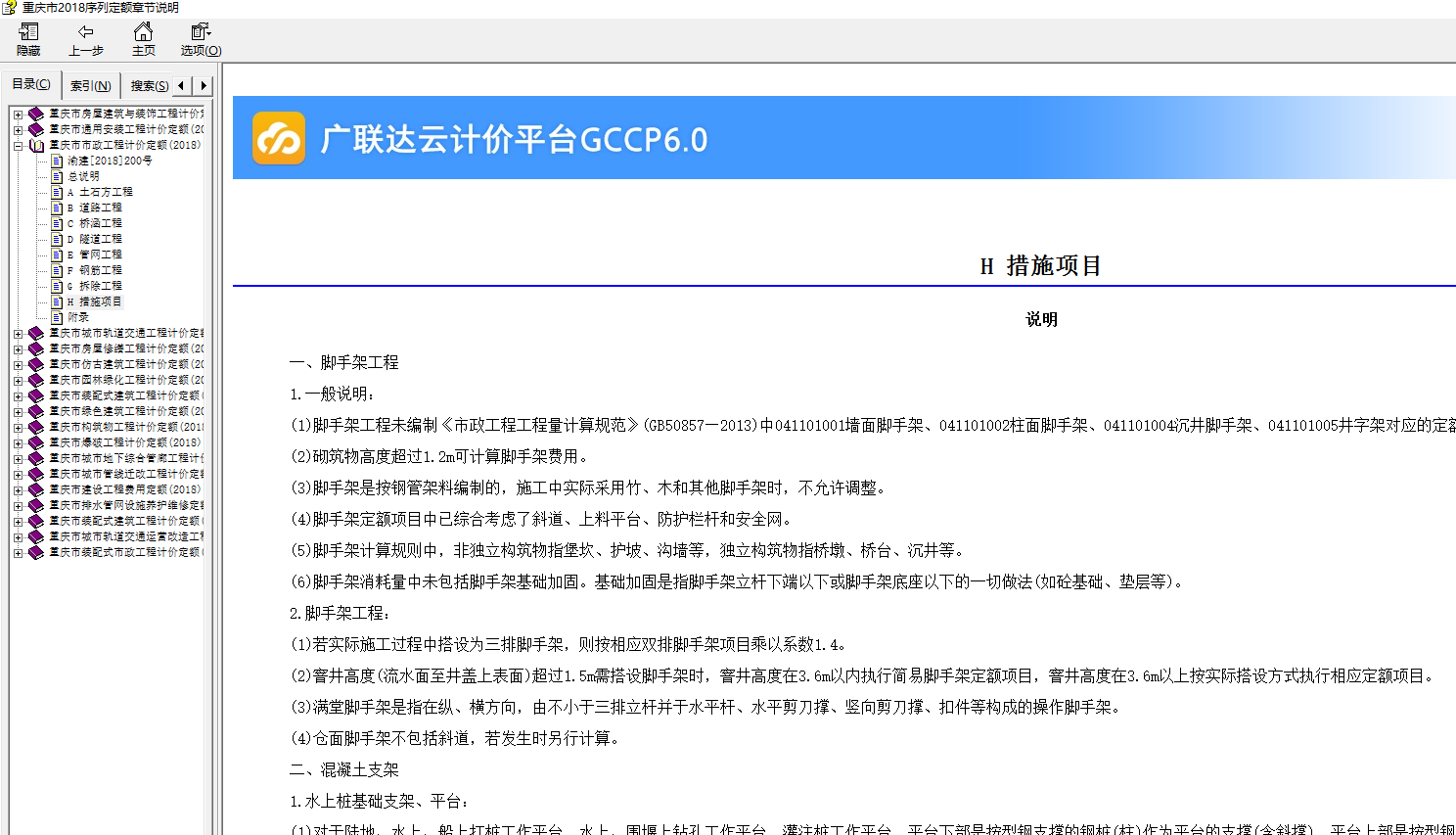Expand 重庆市排水管网设施养护维修 node
Screen dimensions: 1456x835
tap(18, 505)
